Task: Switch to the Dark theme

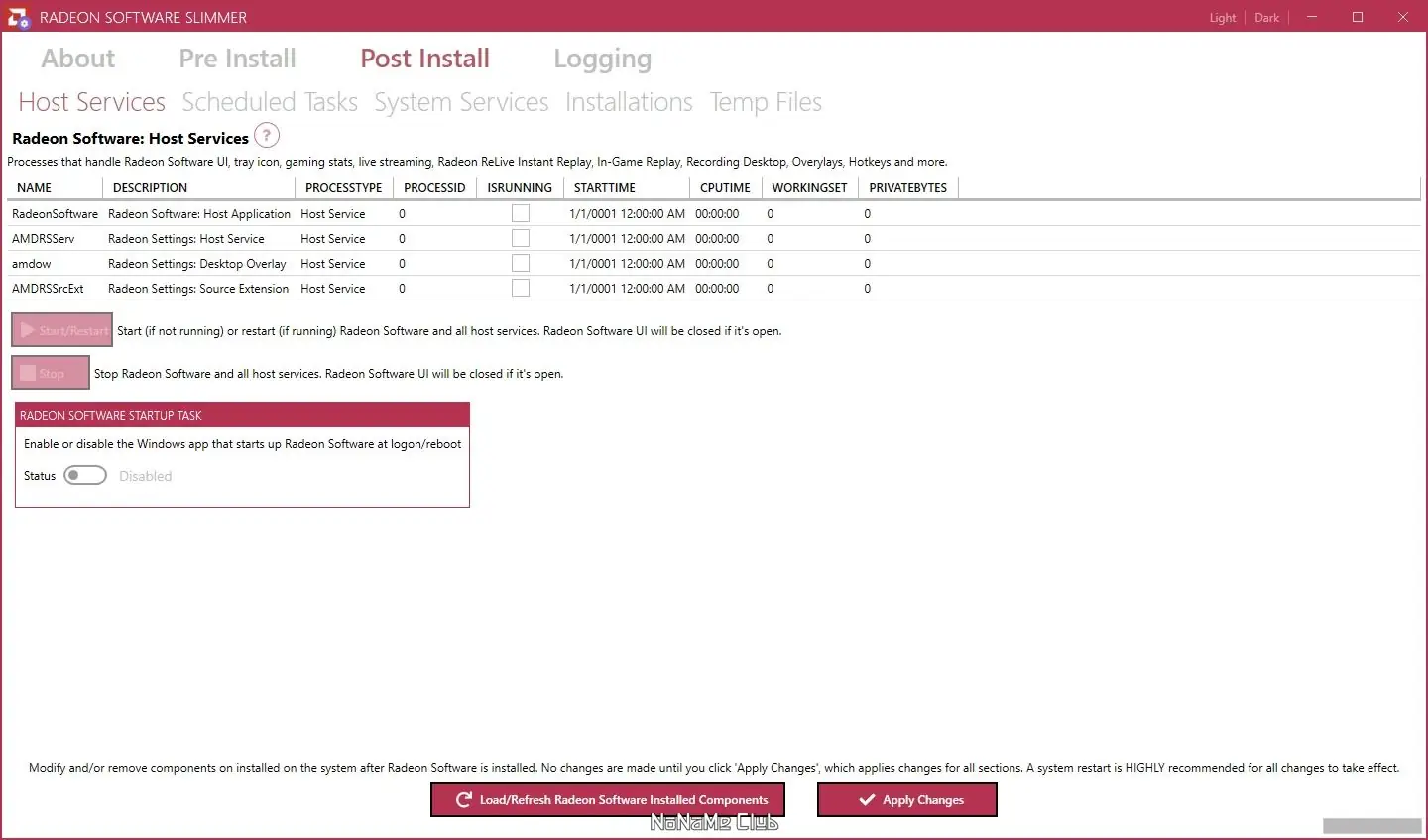Action: [x=1266, y=18]
